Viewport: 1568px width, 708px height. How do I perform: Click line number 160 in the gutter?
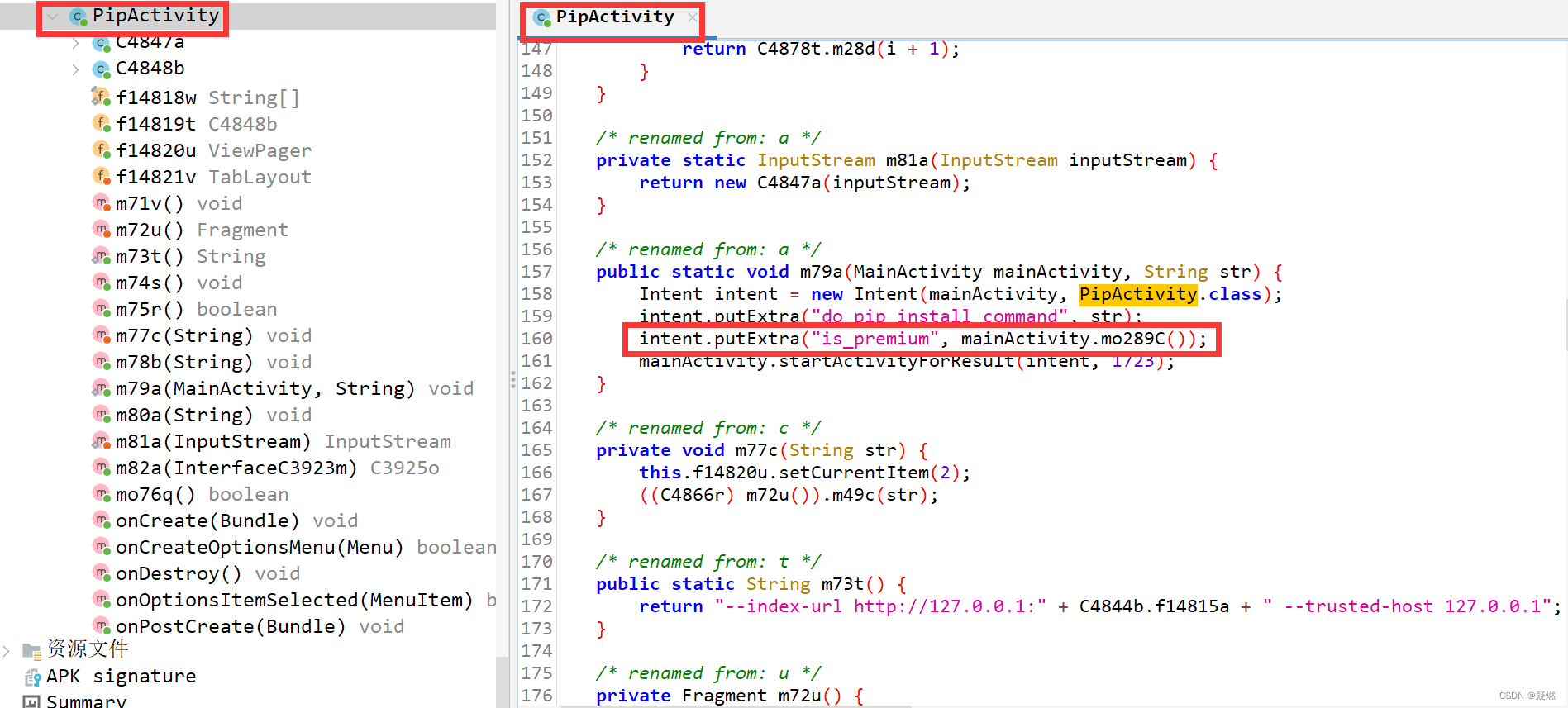point(536,339)
